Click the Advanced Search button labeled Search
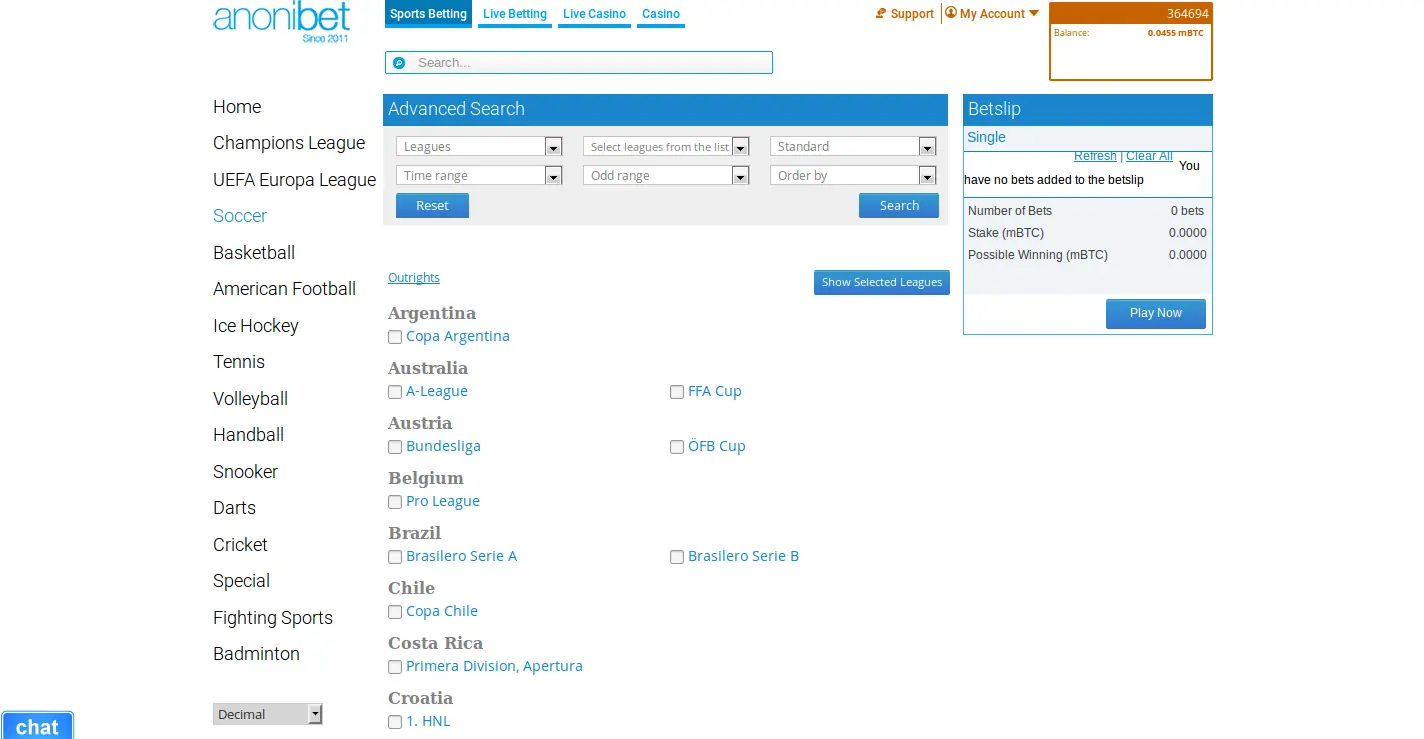1424x739 pixels. point(899,206)
